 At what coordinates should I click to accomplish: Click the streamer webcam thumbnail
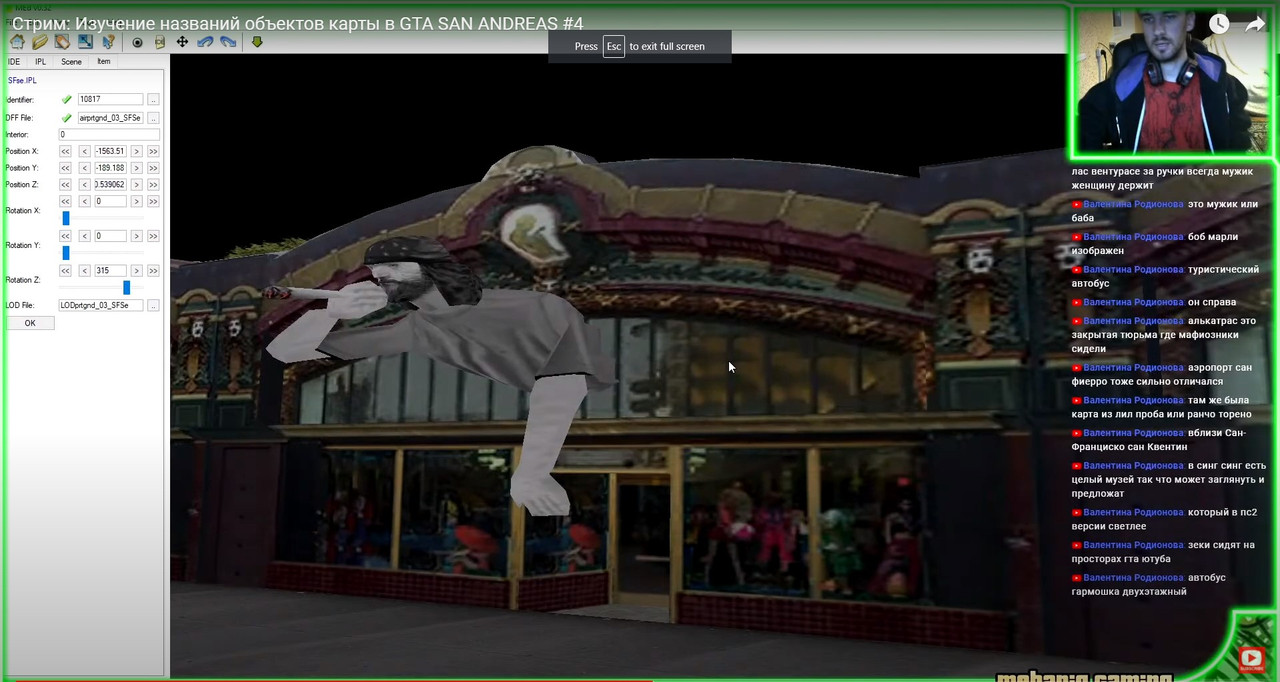tap(1172, 80)
